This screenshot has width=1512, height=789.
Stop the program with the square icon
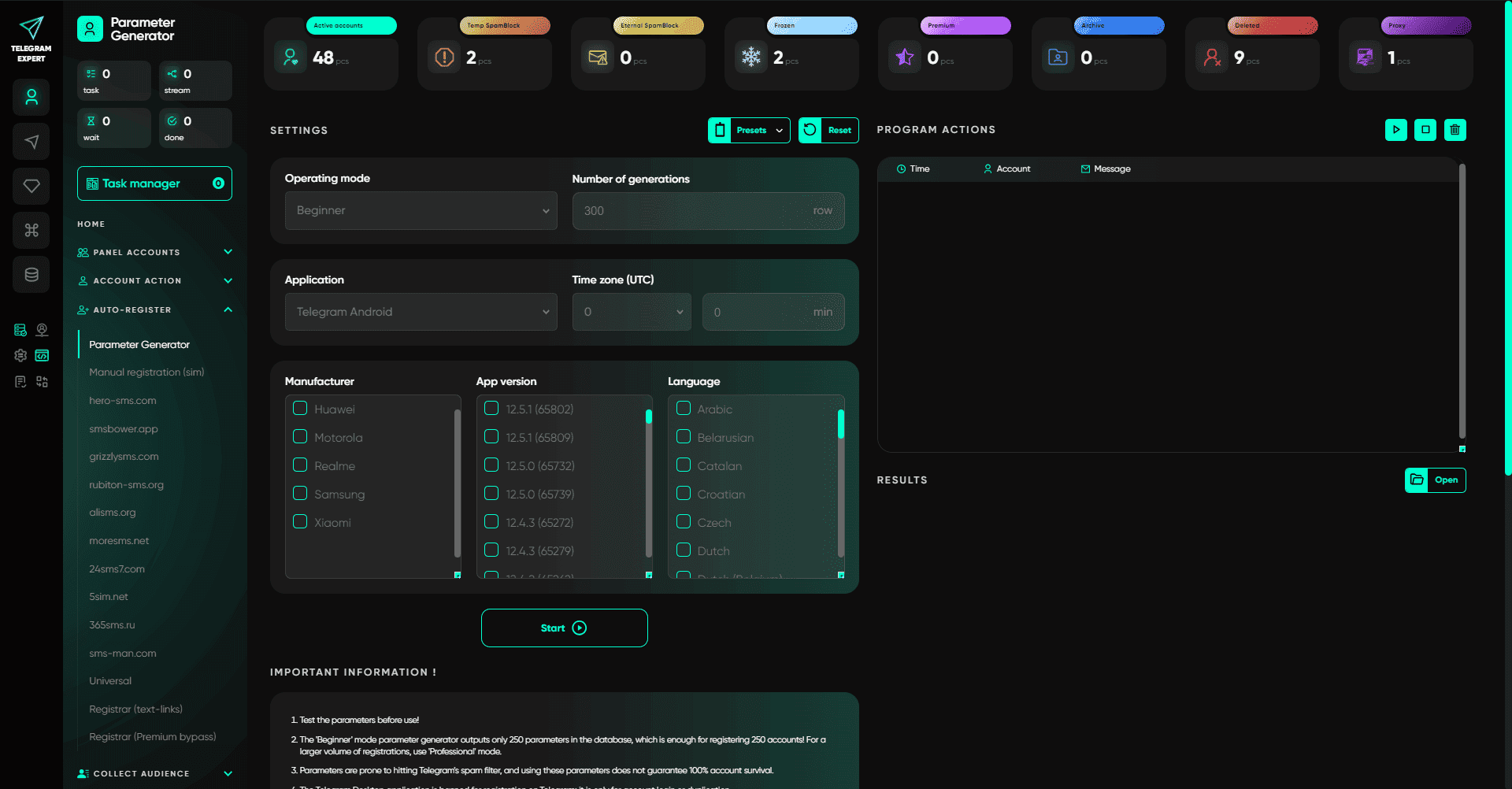coord(1425,130)
